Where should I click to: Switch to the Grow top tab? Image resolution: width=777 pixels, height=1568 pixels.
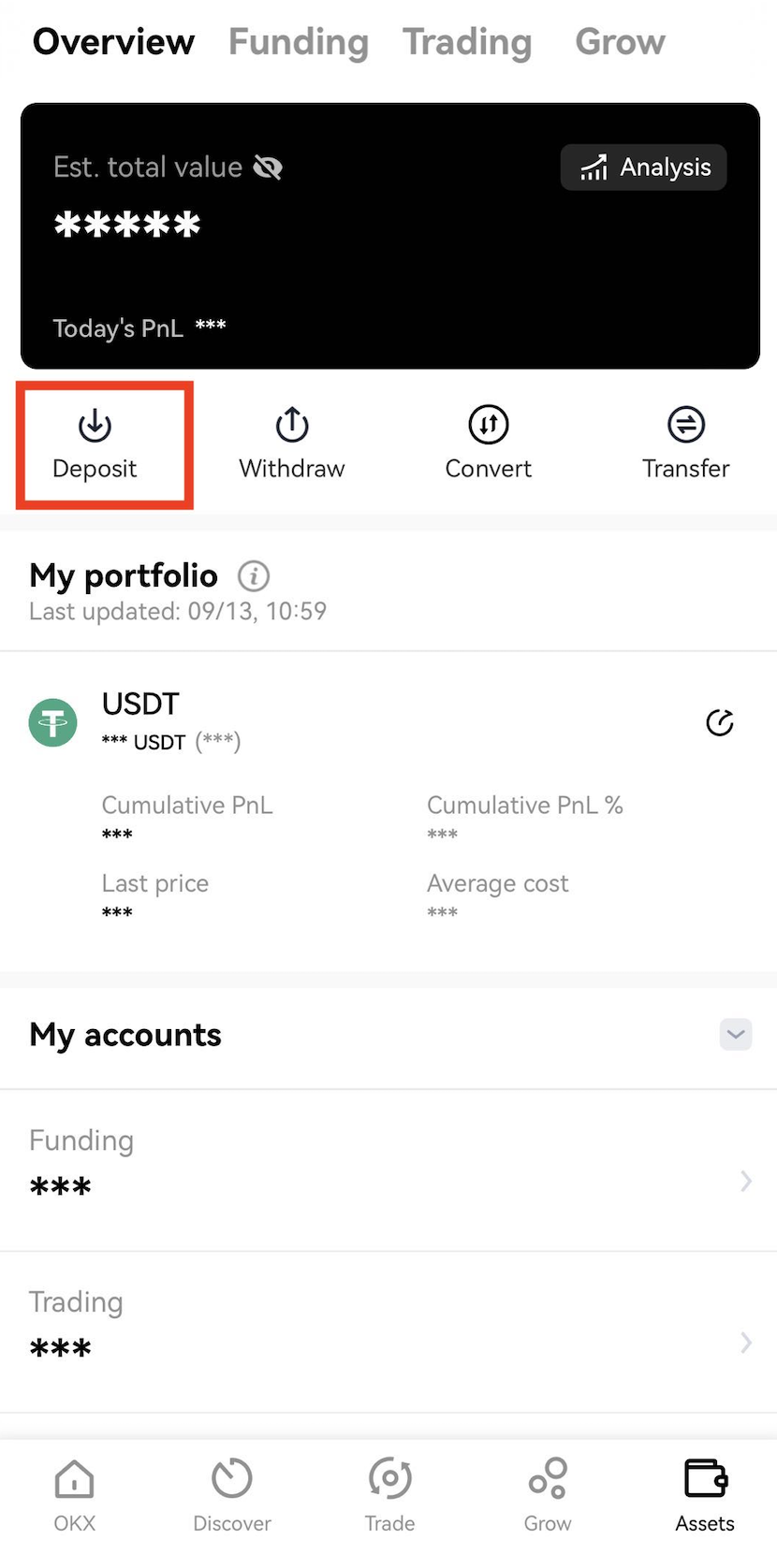(620, 42)
